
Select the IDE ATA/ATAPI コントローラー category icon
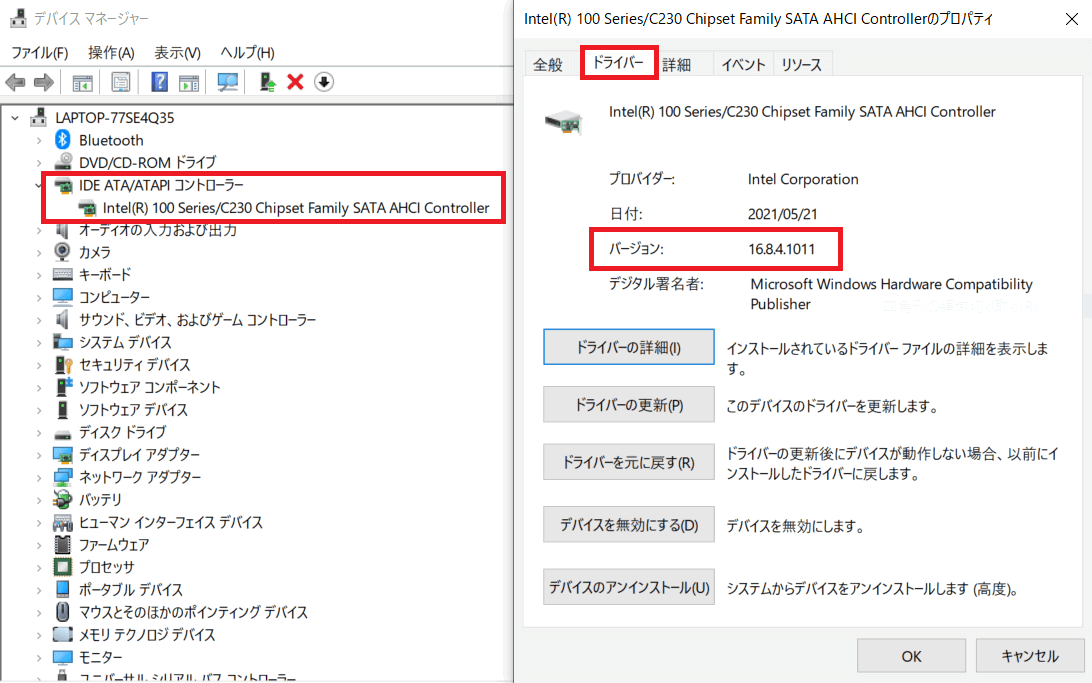[x=63, y=185]
